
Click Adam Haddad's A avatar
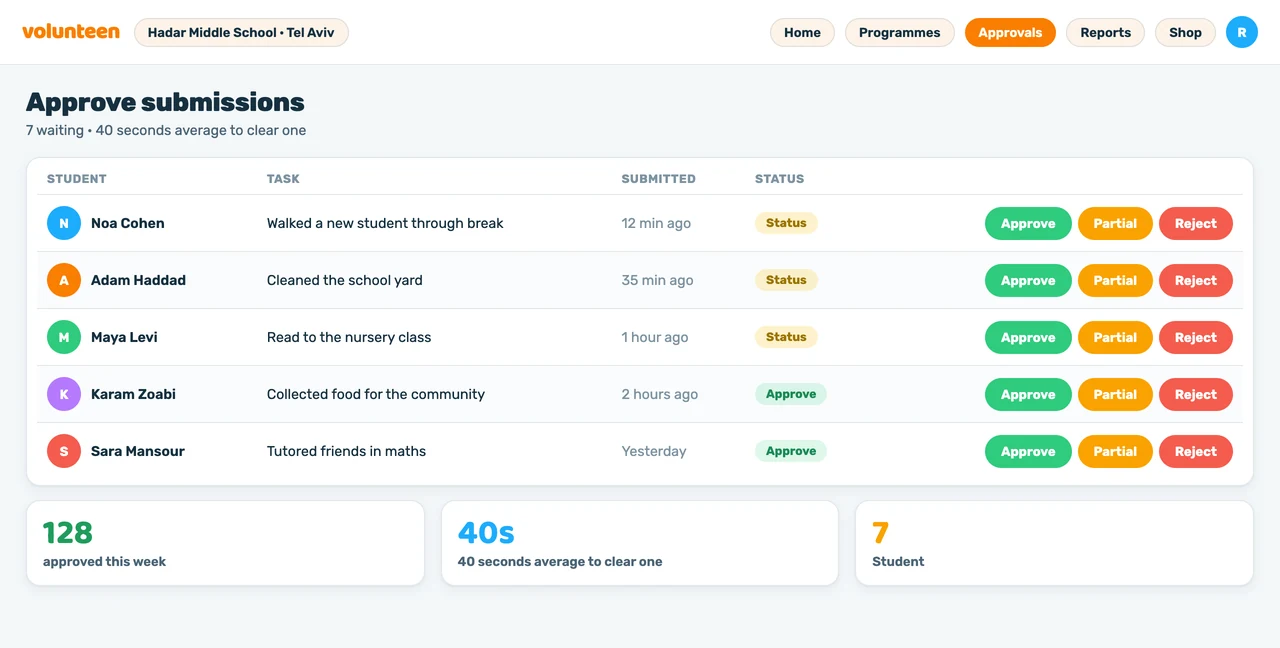click(x=64, y=280)
